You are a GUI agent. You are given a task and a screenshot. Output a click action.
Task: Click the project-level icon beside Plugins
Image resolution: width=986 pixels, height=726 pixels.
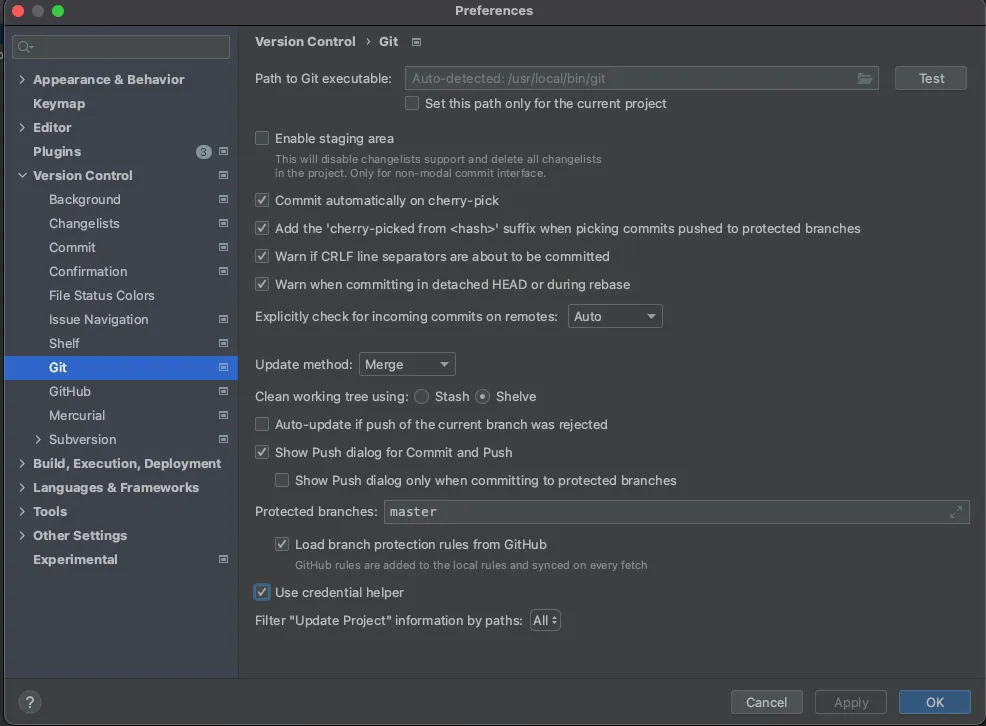223,152
